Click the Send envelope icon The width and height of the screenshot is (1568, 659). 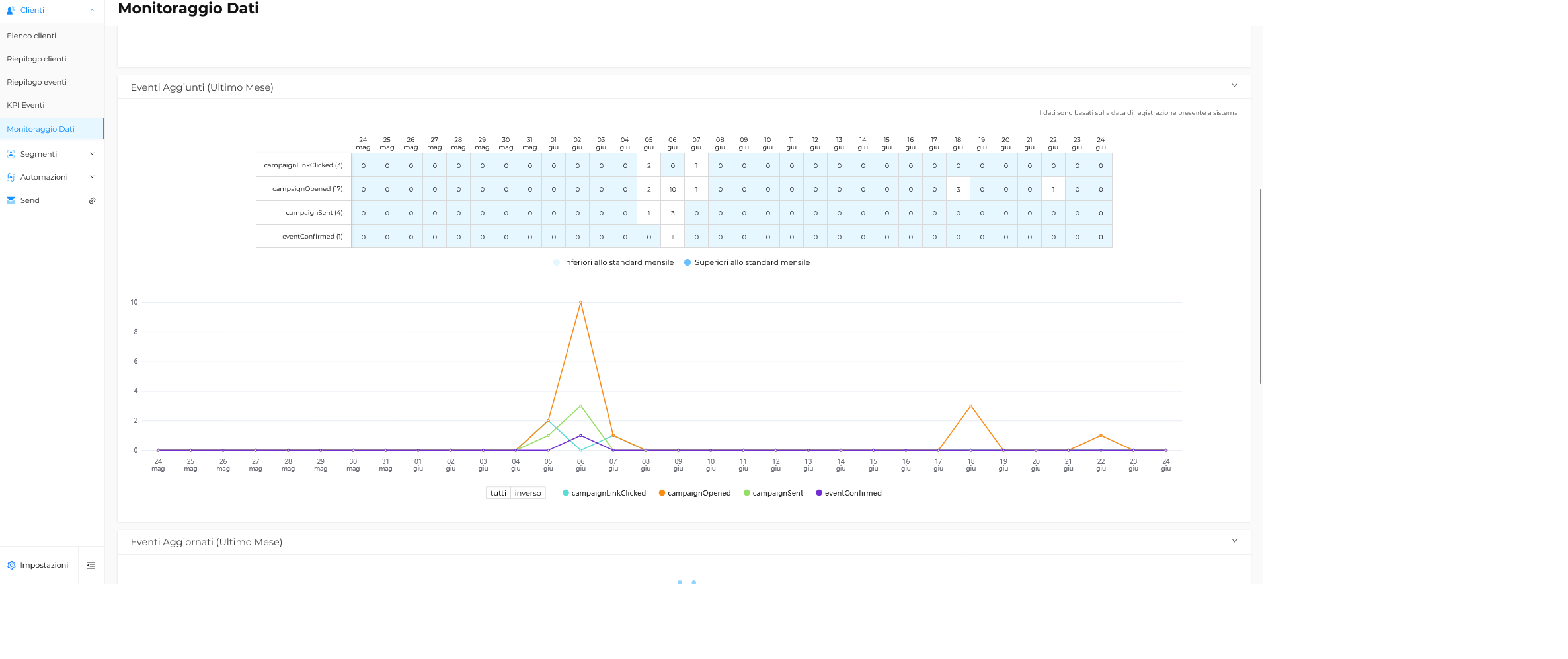(x=11, y=200)
